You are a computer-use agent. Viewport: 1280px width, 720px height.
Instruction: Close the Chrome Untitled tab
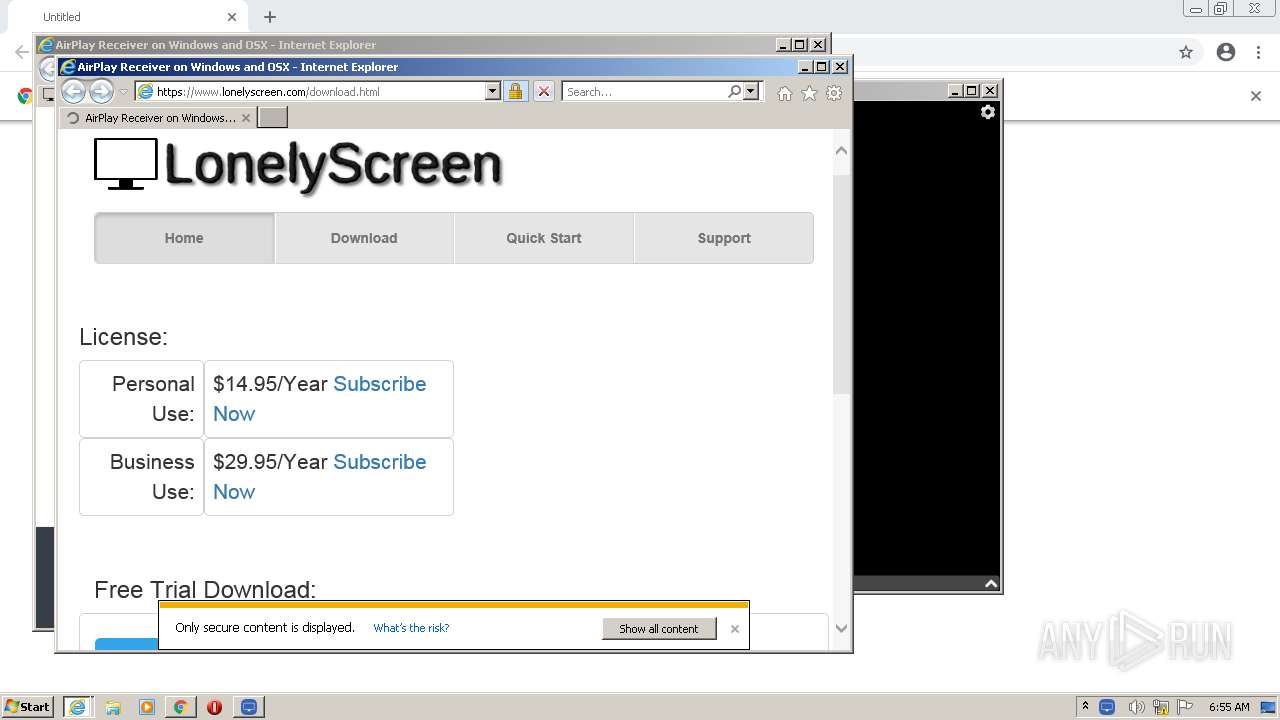click(232, 17)
